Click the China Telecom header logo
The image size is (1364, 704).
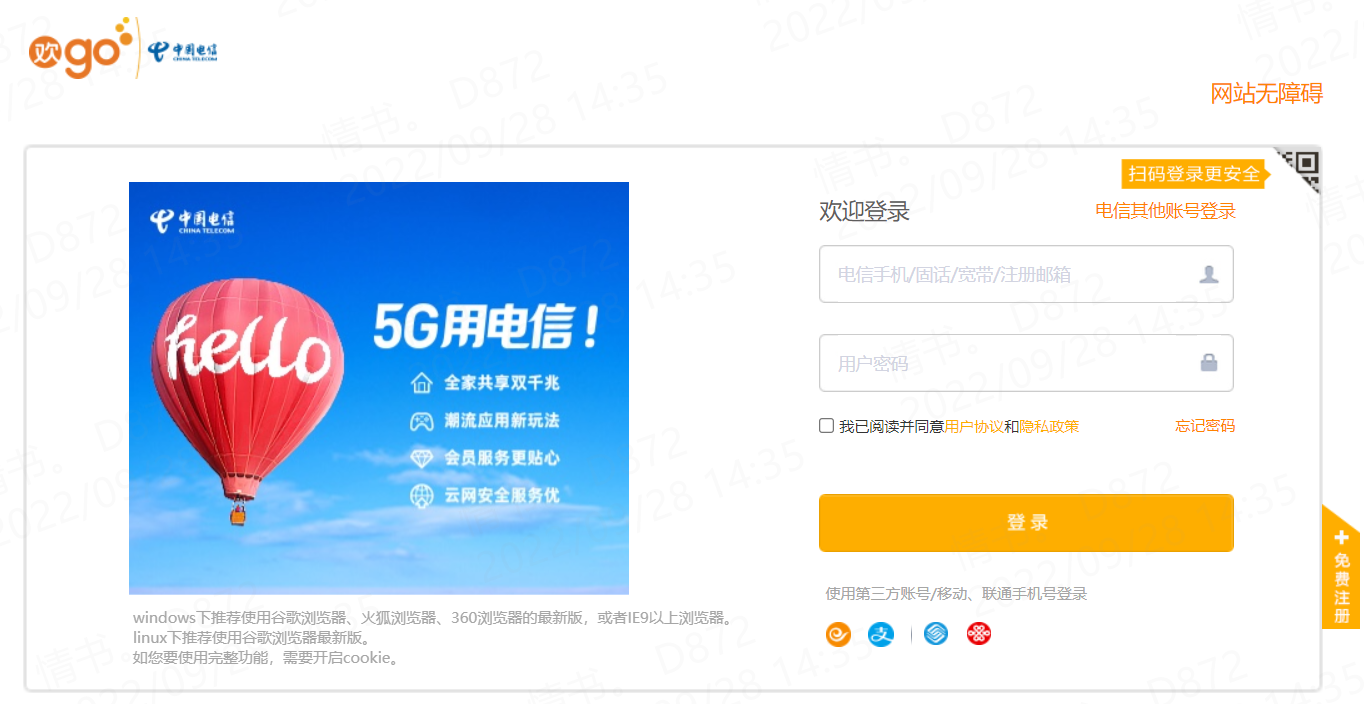click(x=183, y=52)
